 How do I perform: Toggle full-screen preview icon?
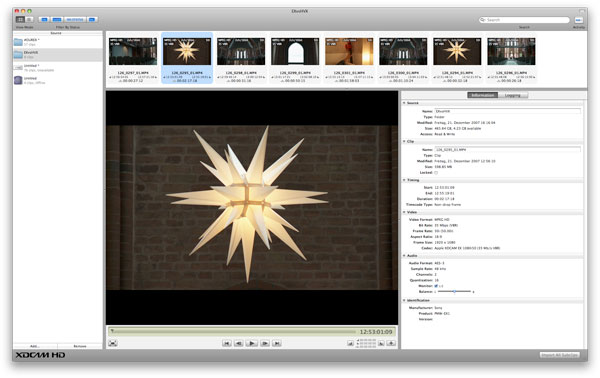(112, 343)
